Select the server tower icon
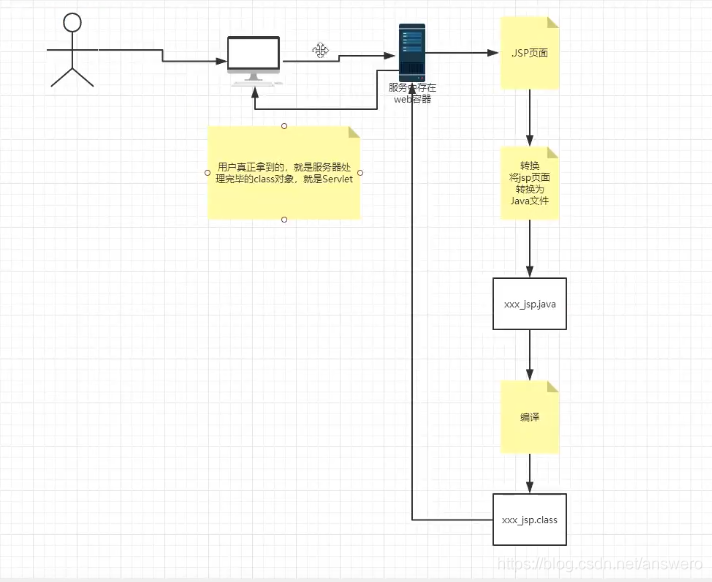This screenshot has width=712, height=582. click(x=412, y=52)
